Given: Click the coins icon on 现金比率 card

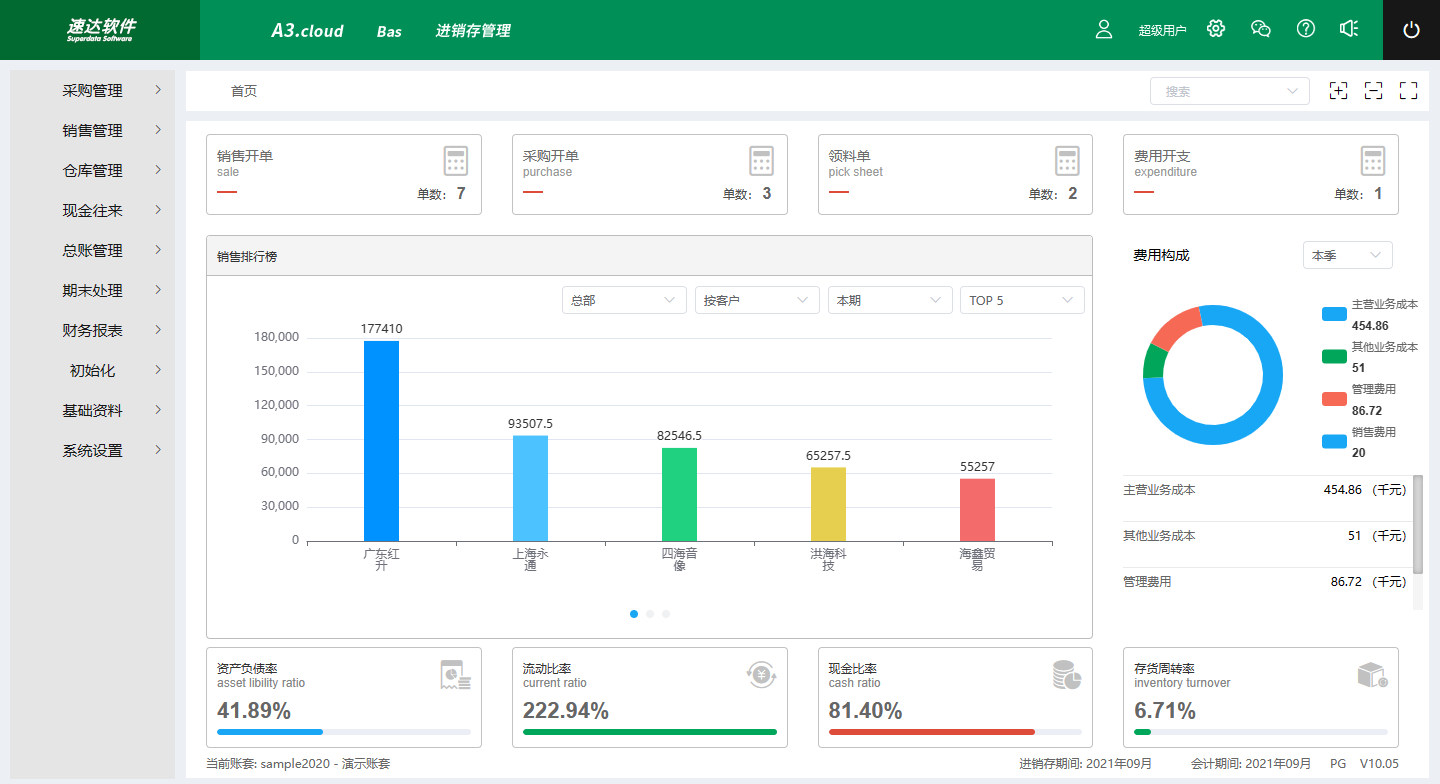Looking at the screenshot, I should (1066, 674).
